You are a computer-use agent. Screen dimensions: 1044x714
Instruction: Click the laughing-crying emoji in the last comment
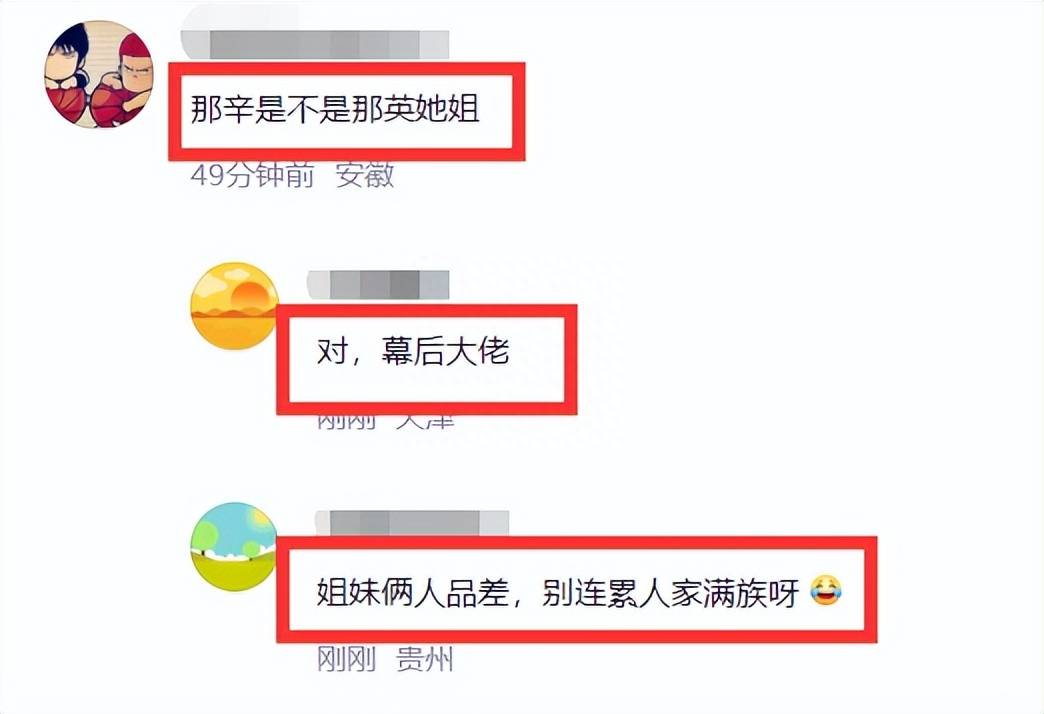(x=826, y=591)
